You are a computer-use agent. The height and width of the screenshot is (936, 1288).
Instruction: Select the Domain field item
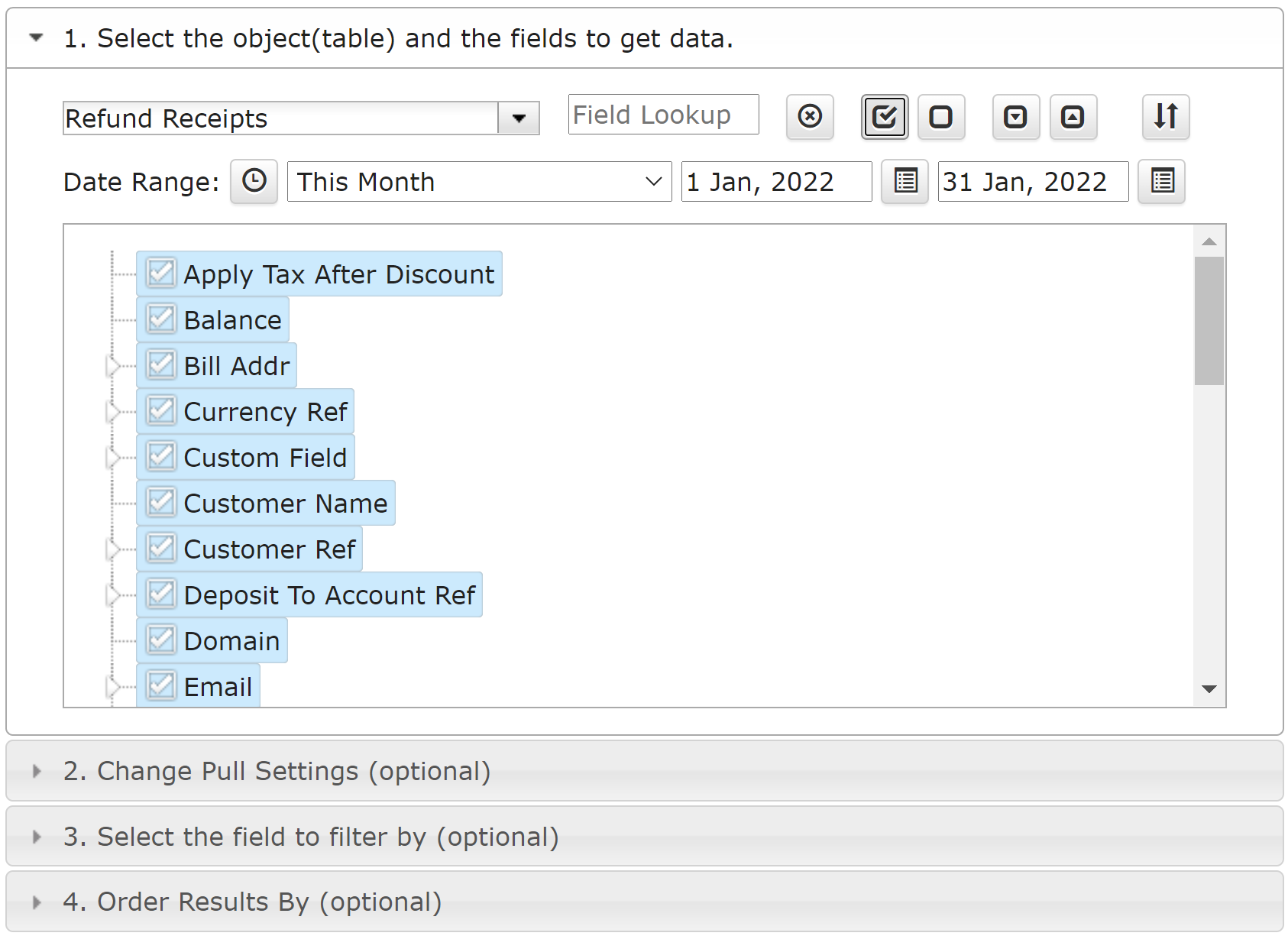(231, 641)
